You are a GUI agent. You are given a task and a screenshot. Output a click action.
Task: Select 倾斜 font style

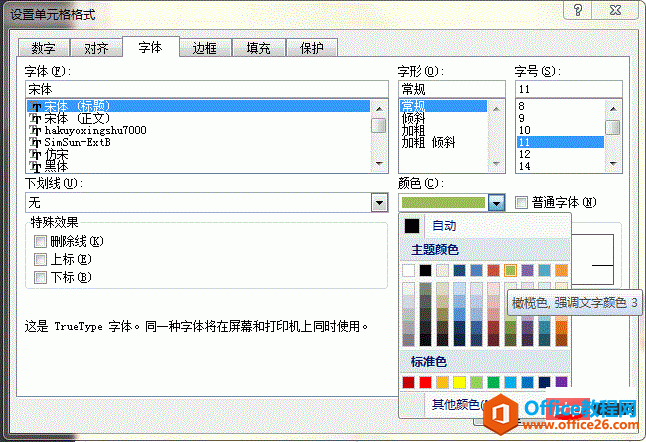click(443, 119)
